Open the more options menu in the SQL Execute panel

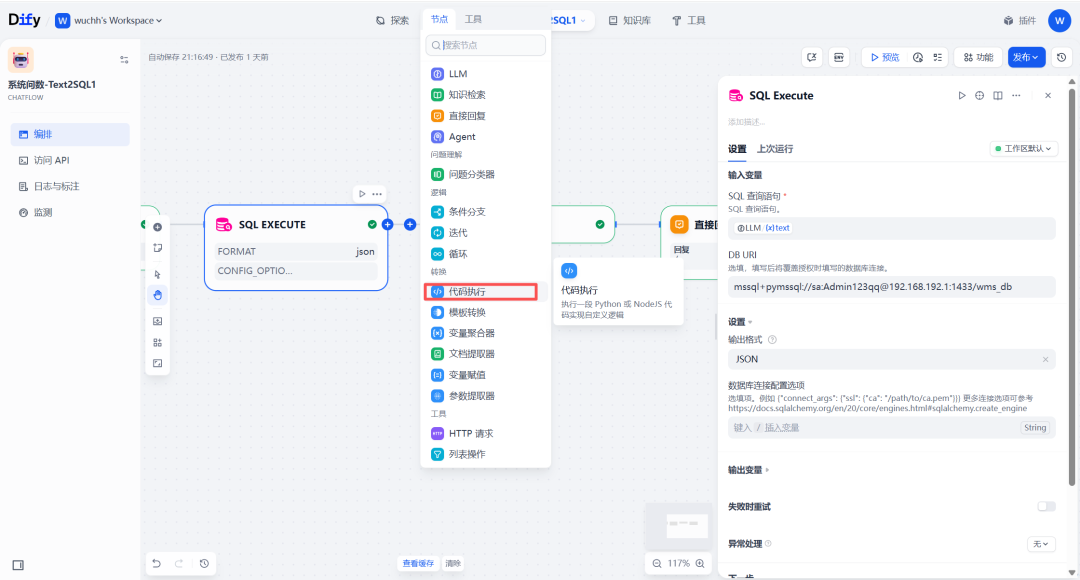1016,96
